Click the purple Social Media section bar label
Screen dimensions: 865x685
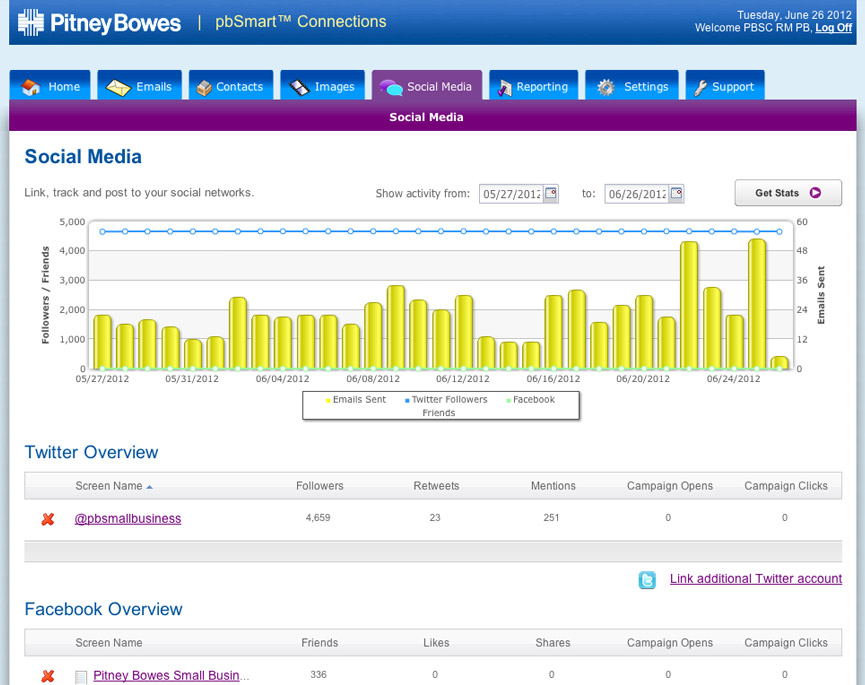426,117
